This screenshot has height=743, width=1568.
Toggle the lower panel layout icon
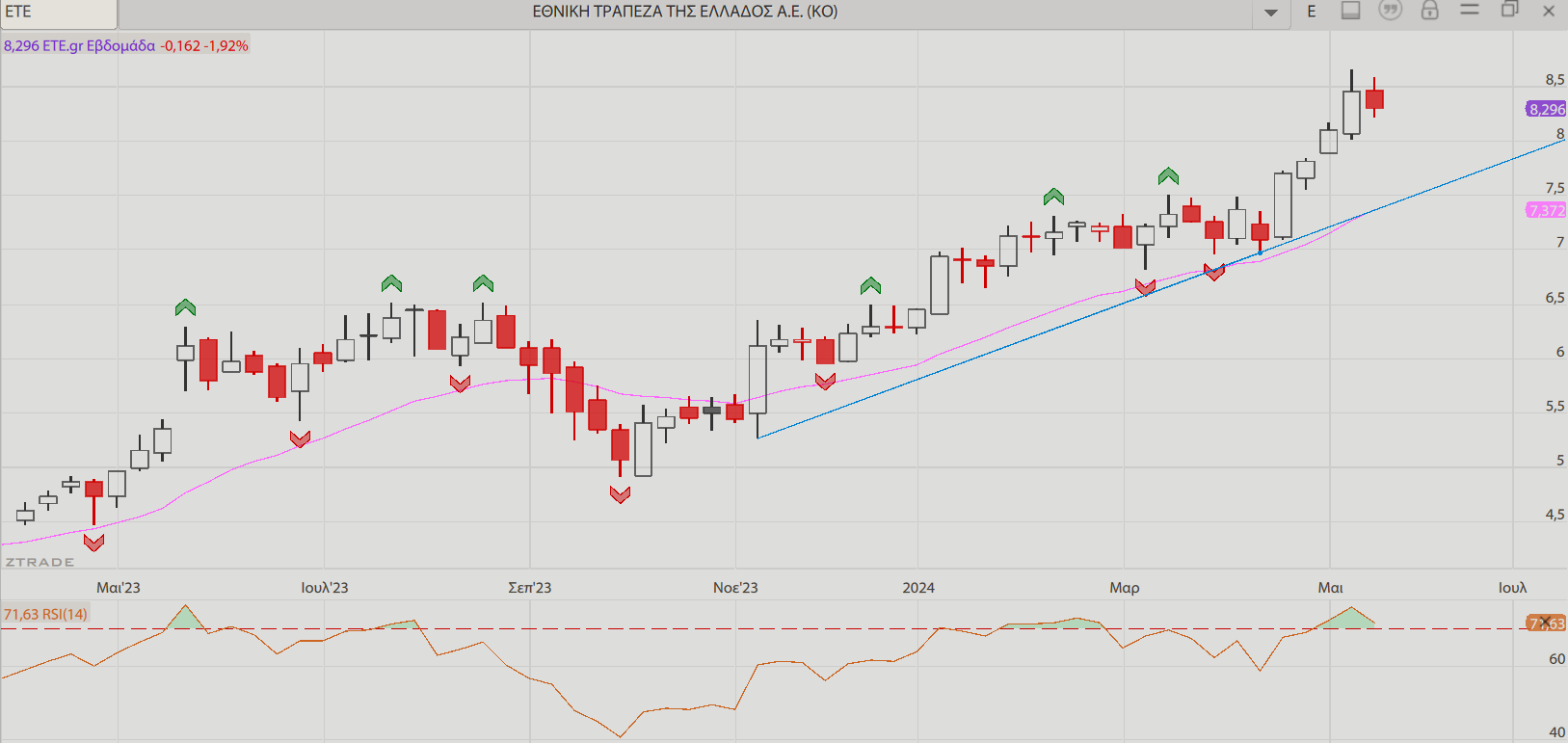[x=1351, y=11]
